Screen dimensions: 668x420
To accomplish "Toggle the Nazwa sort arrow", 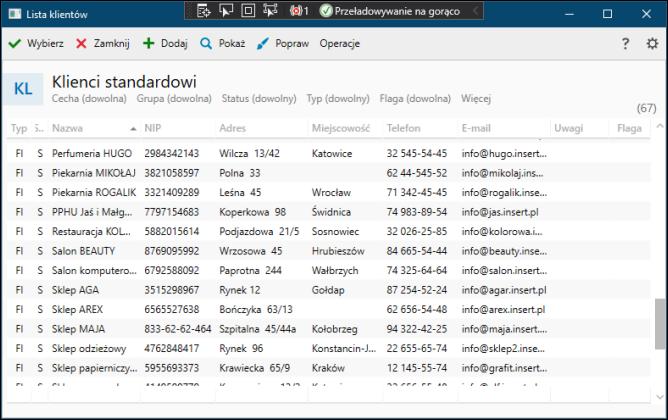I will (x=133, y=129).
